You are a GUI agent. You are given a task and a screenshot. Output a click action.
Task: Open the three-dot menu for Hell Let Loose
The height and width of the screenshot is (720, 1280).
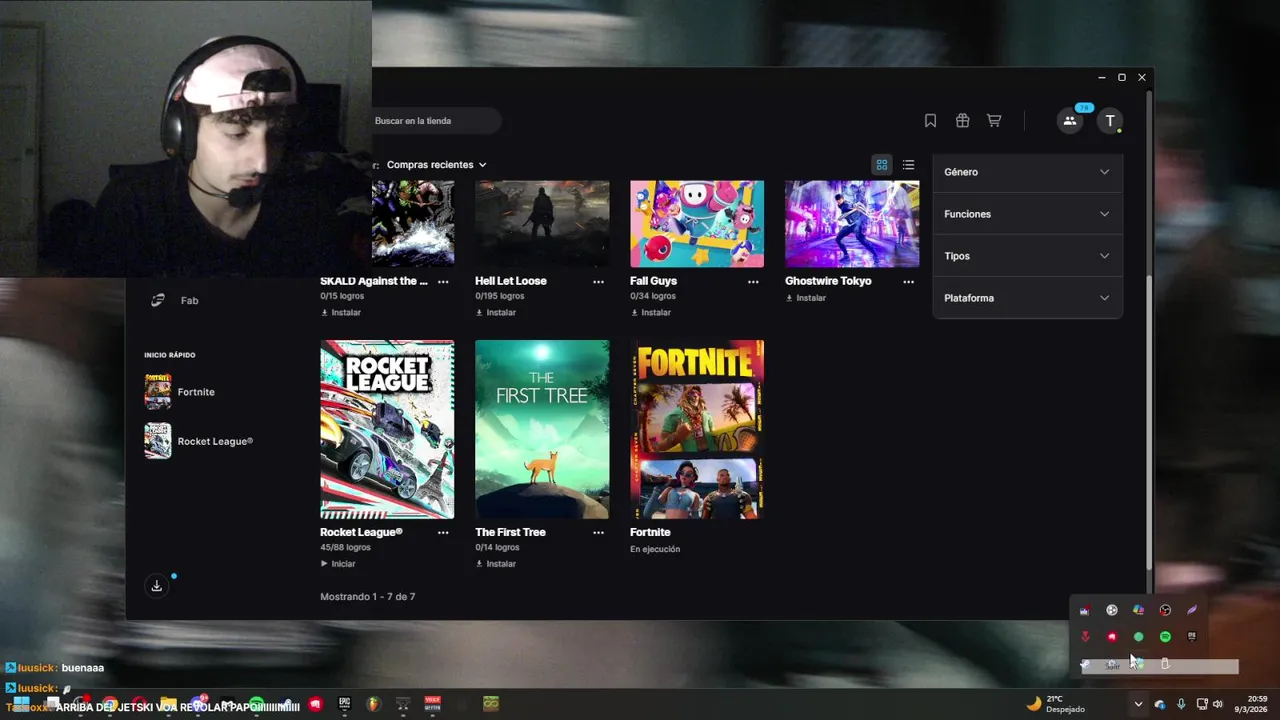tap(598, 282)
